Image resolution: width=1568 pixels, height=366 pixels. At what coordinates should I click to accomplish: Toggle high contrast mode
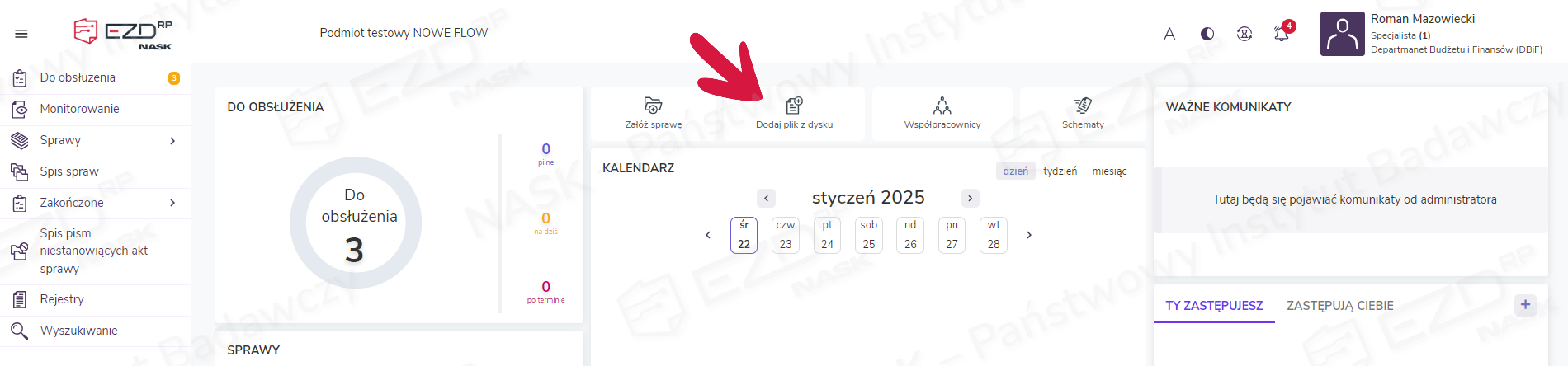click(1207, 34)
